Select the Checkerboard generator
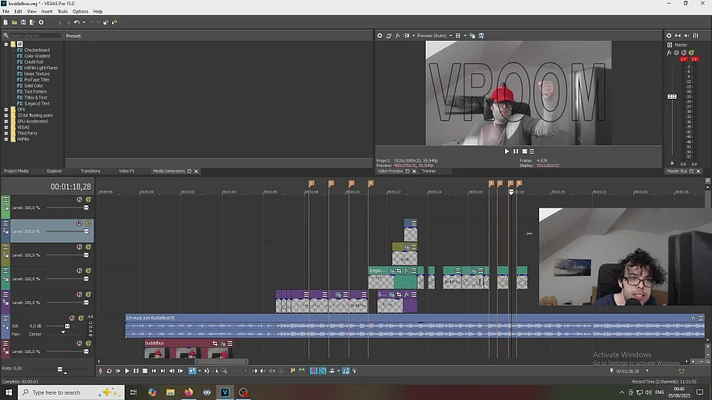Screen dimensions: 712x400 click(x=37, y=50)
